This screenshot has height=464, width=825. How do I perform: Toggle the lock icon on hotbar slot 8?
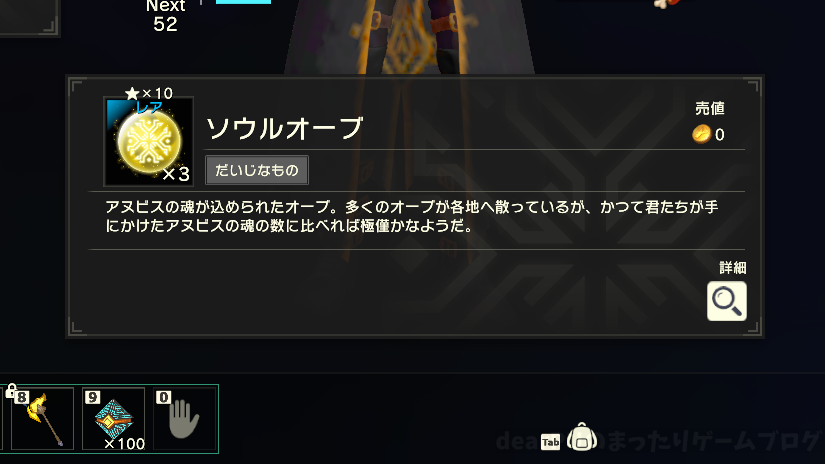tap(11, 390)
